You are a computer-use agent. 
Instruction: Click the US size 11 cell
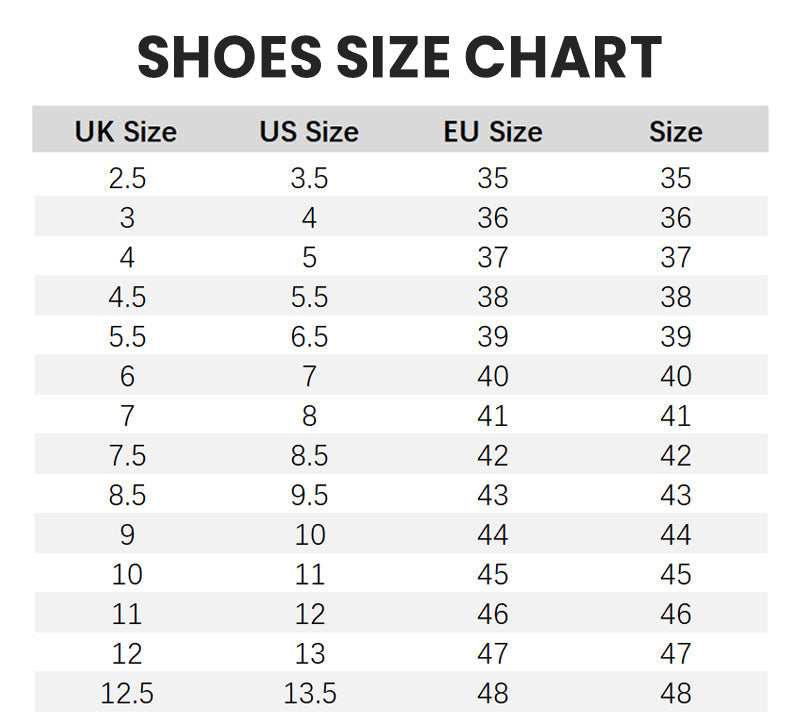coord(310,575)
